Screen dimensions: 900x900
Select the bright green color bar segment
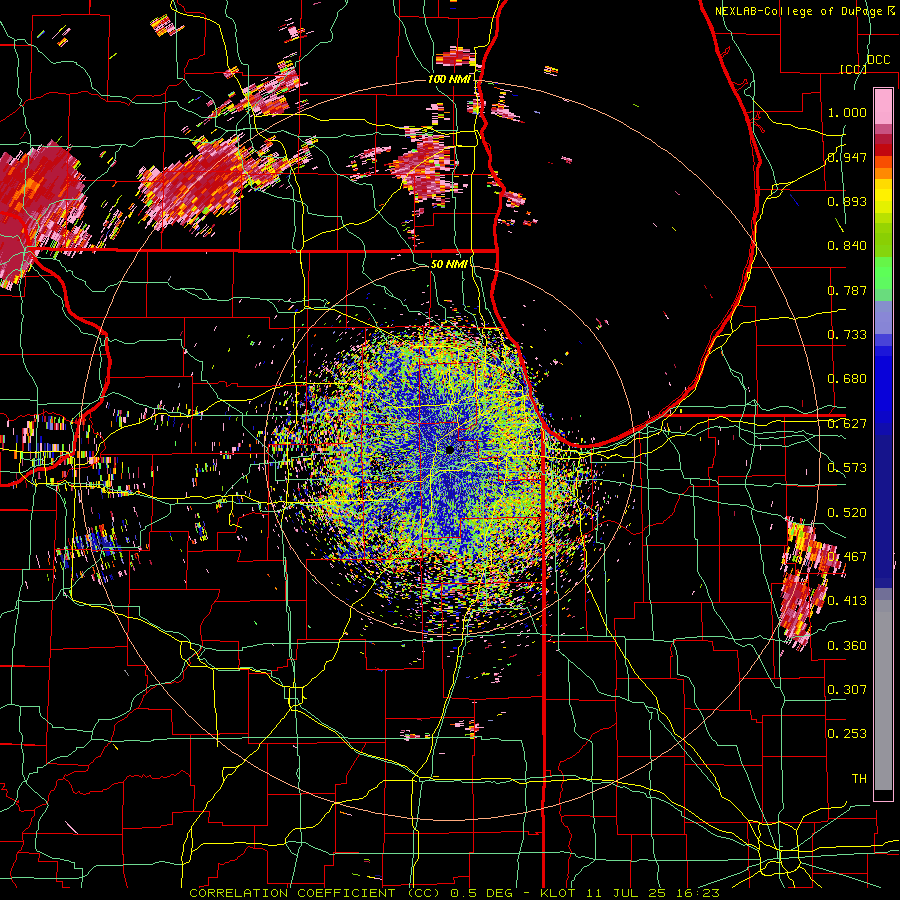[x=883, y=273]
